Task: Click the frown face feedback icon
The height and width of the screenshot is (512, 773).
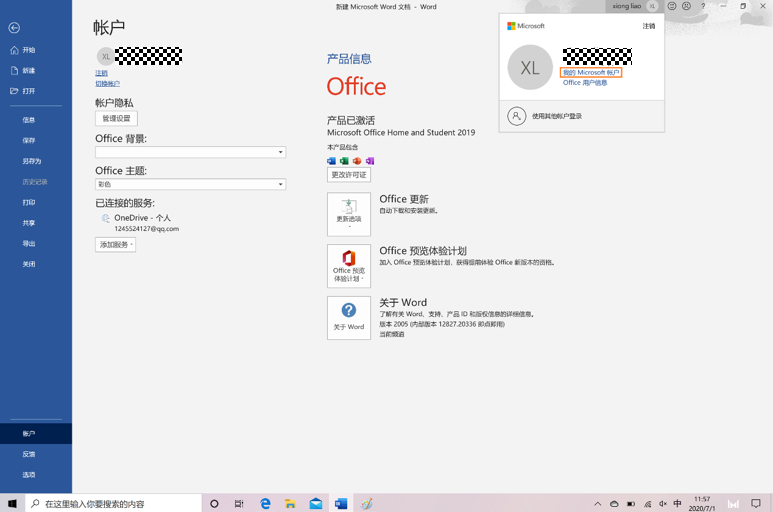Action: coord(686,6)
